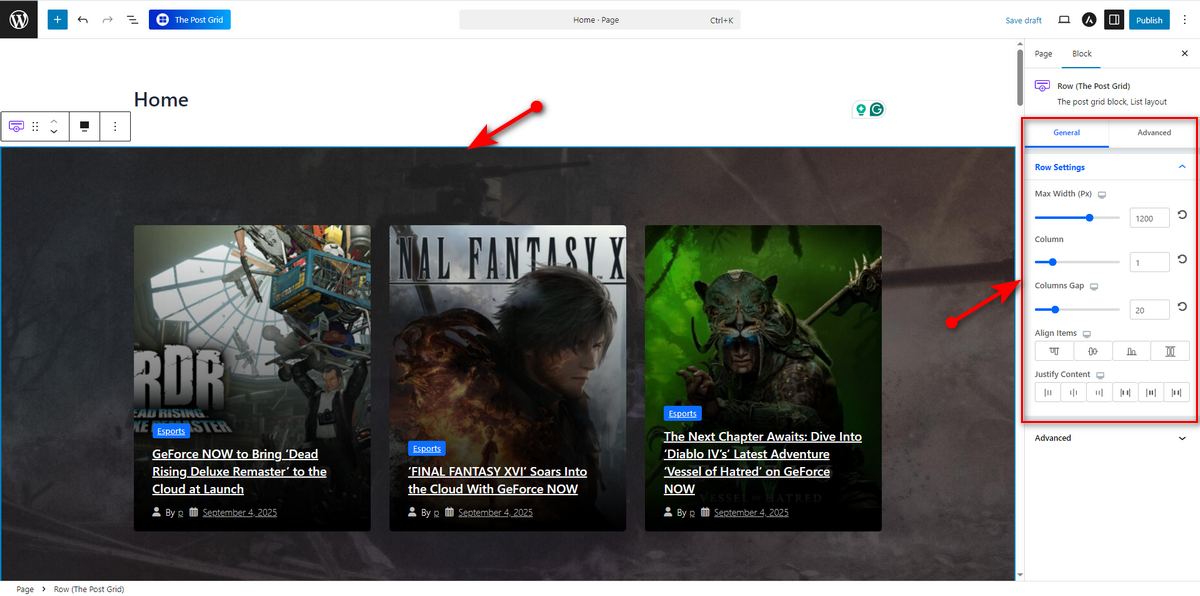Select the Advanced settings tab
Image resolution: width=1200 pixels, height=596 pixels.
coord(1154,133)
